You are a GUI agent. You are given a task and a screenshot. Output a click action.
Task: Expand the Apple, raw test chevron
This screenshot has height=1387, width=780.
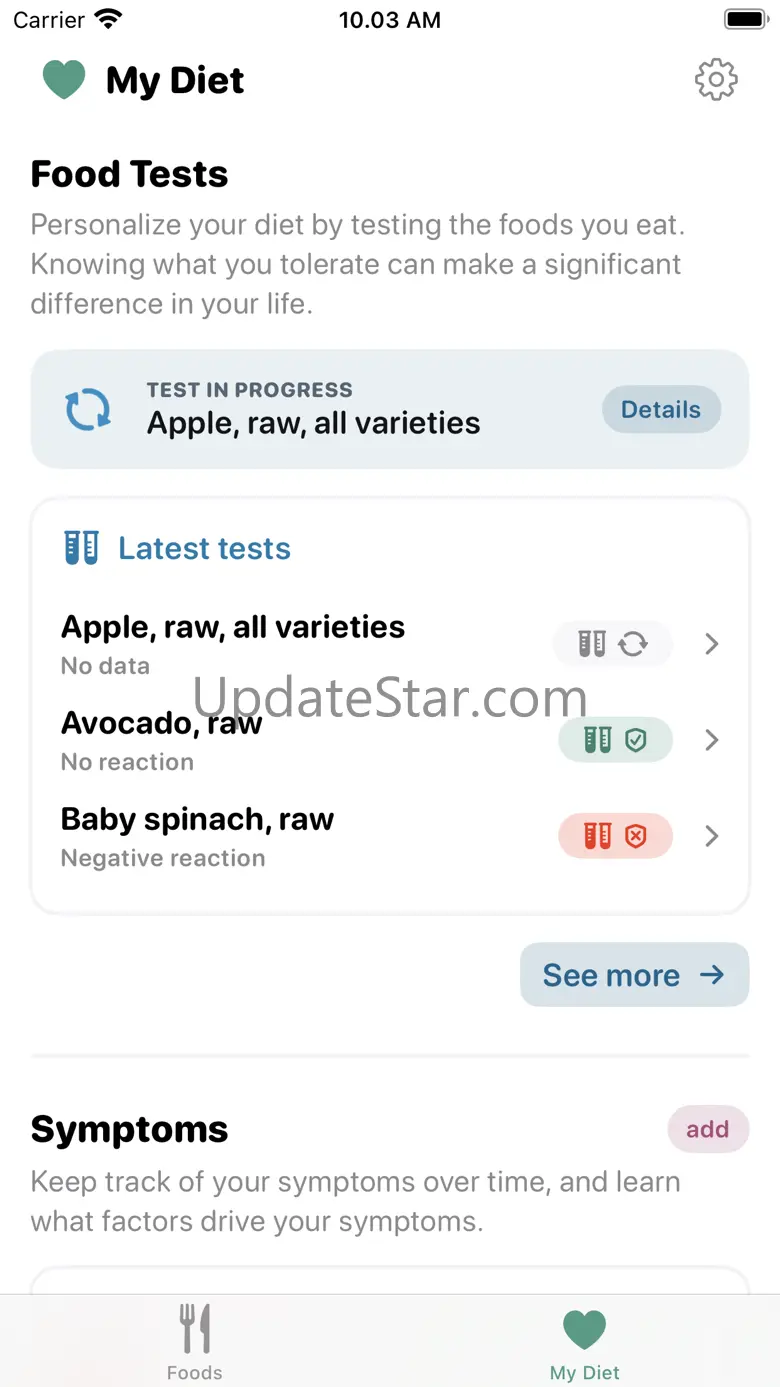(712, 644)
